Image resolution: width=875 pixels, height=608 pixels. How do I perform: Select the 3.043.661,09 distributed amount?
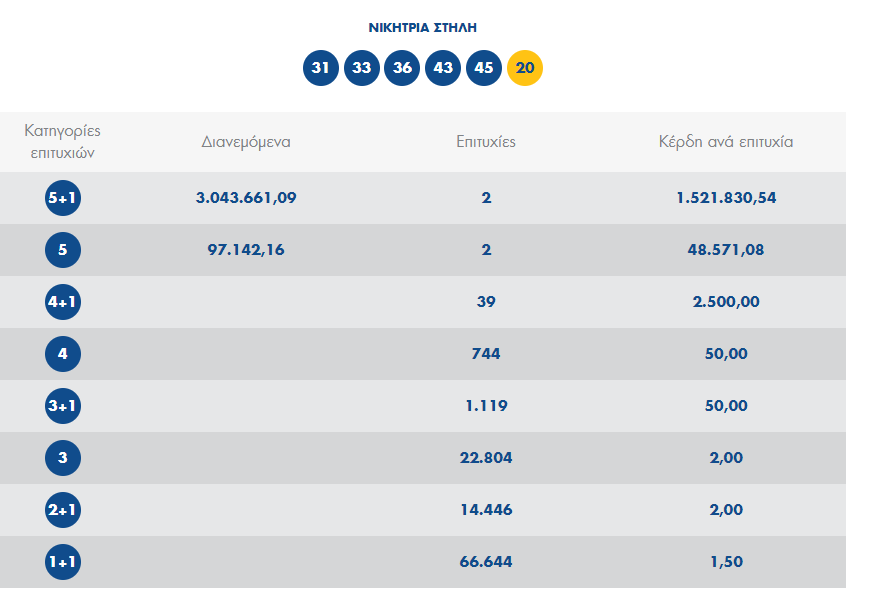click(246, 198)
